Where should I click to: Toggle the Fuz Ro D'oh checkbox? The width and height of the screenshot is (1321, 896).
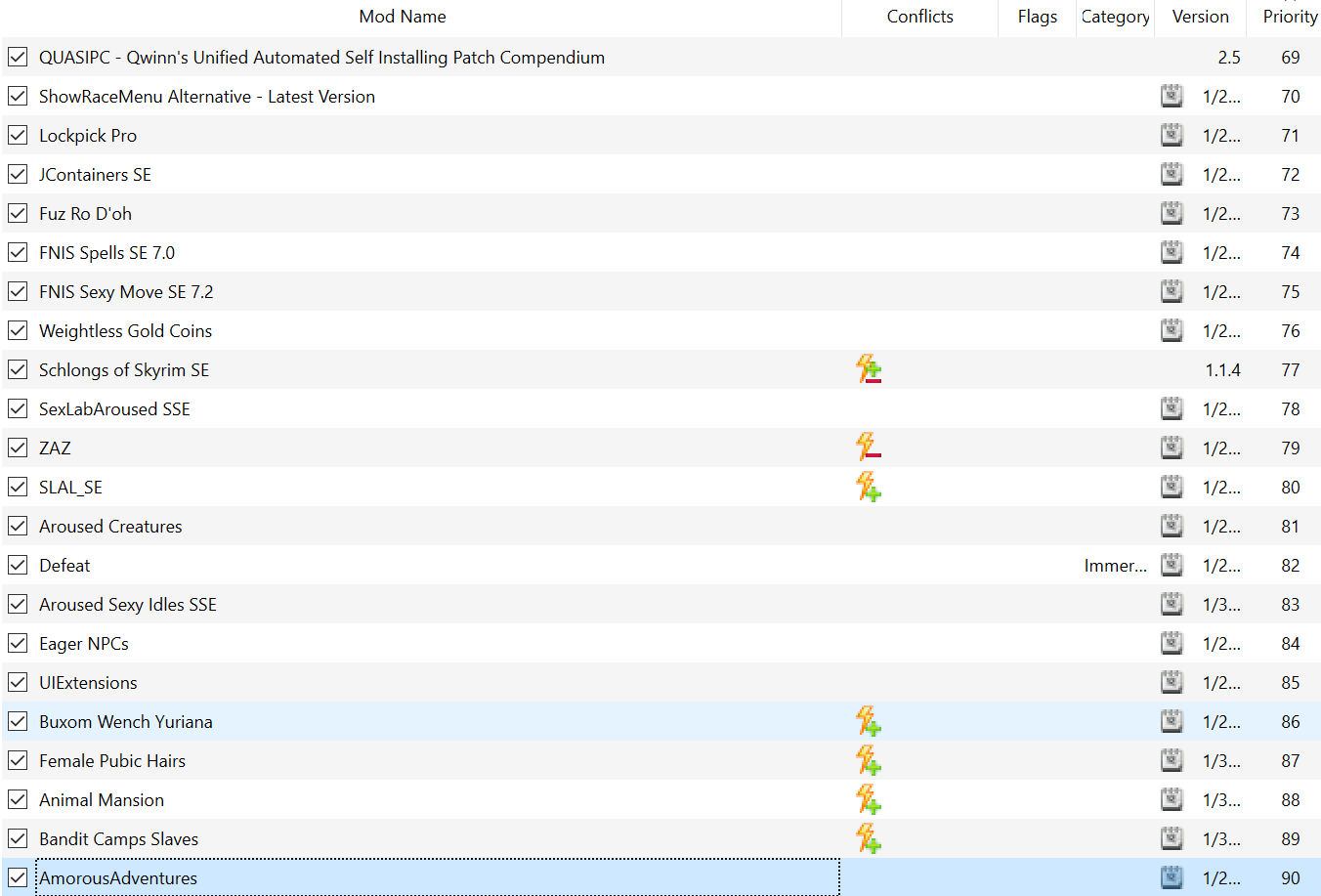point(18,213)
